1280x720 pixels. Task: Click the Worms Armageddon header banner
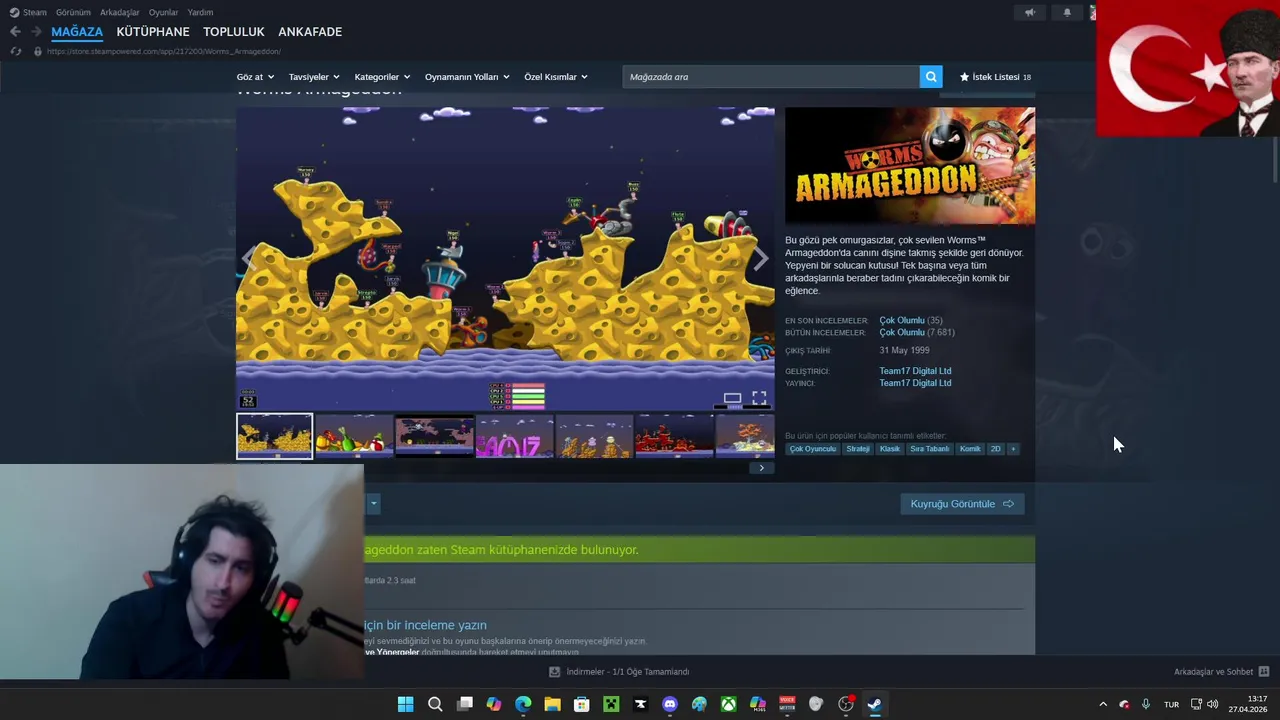[x=910, y=166]
